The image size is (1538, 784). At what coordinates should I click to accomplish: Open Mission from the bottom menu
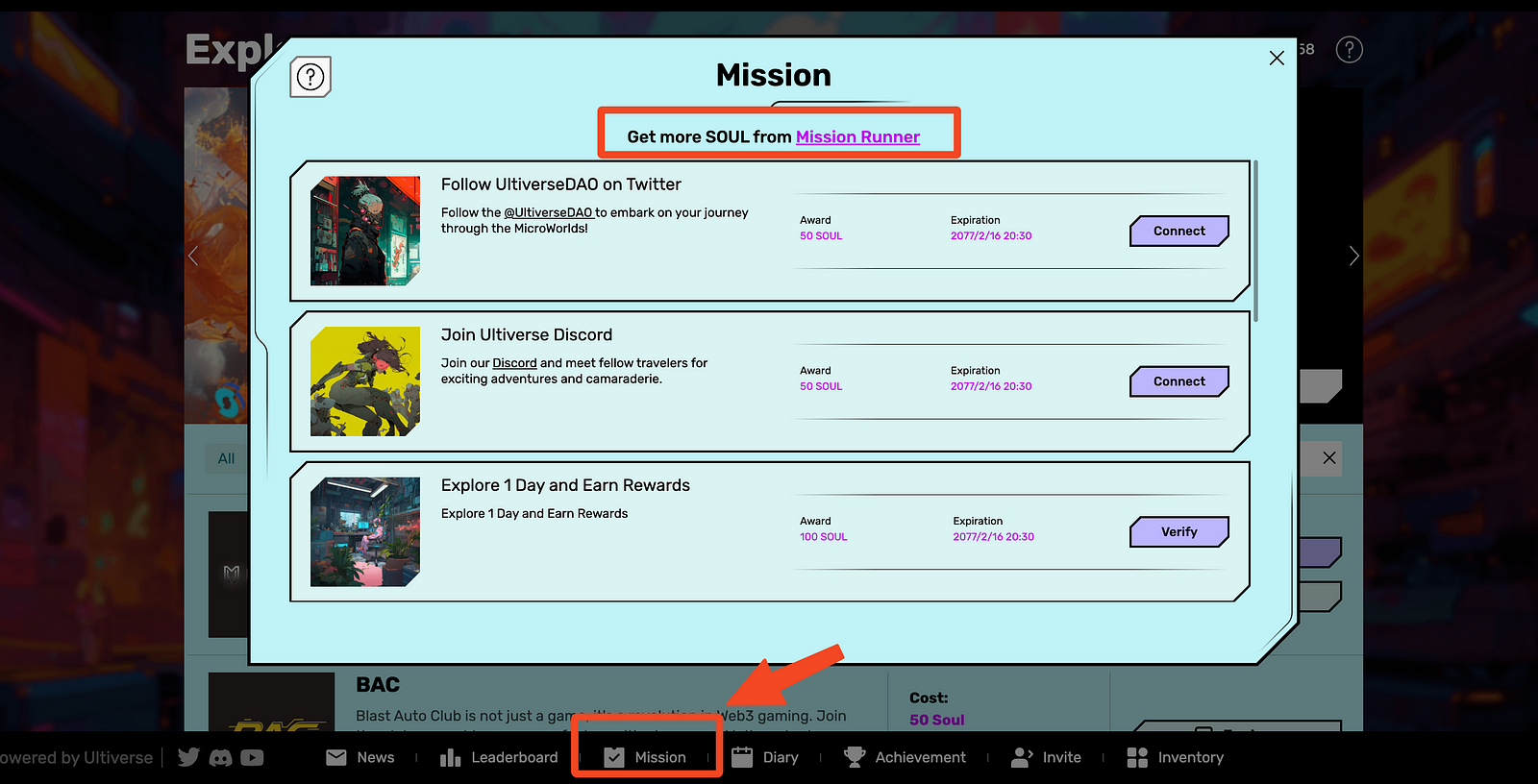pos(645,757)
